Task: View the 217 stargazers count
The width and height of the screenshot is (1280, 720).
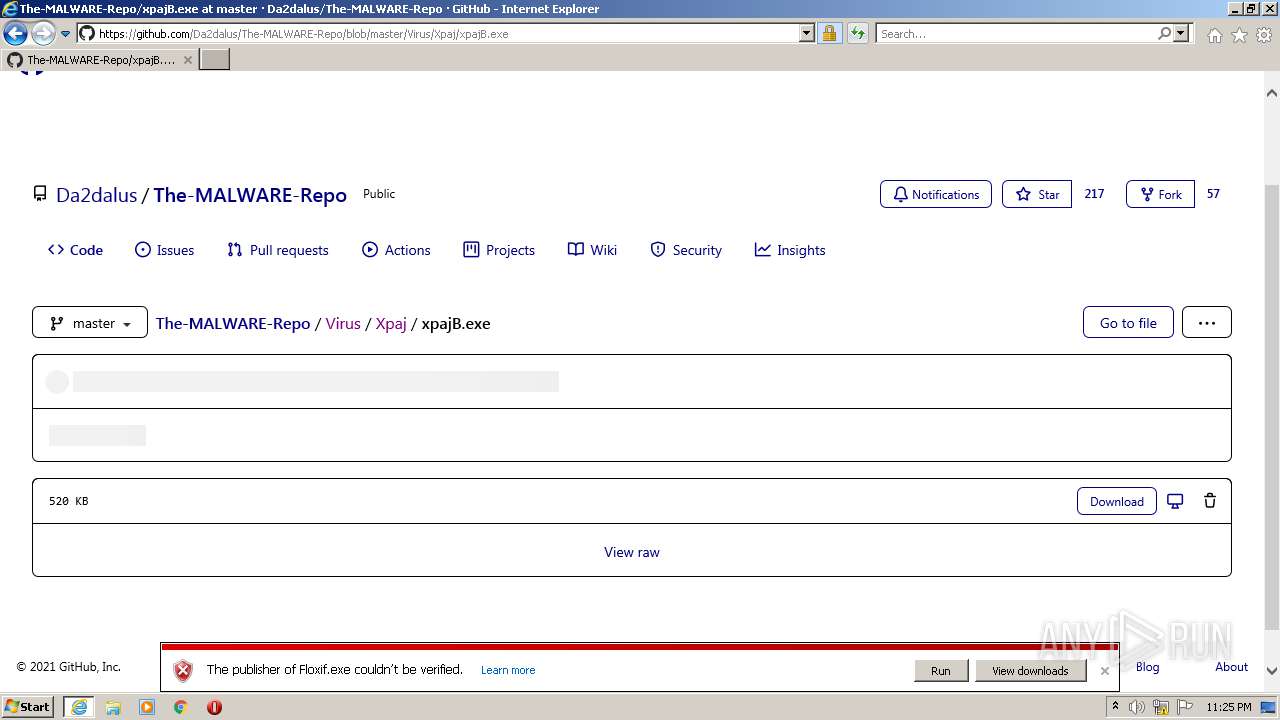Action: (x=1094, y=194)
